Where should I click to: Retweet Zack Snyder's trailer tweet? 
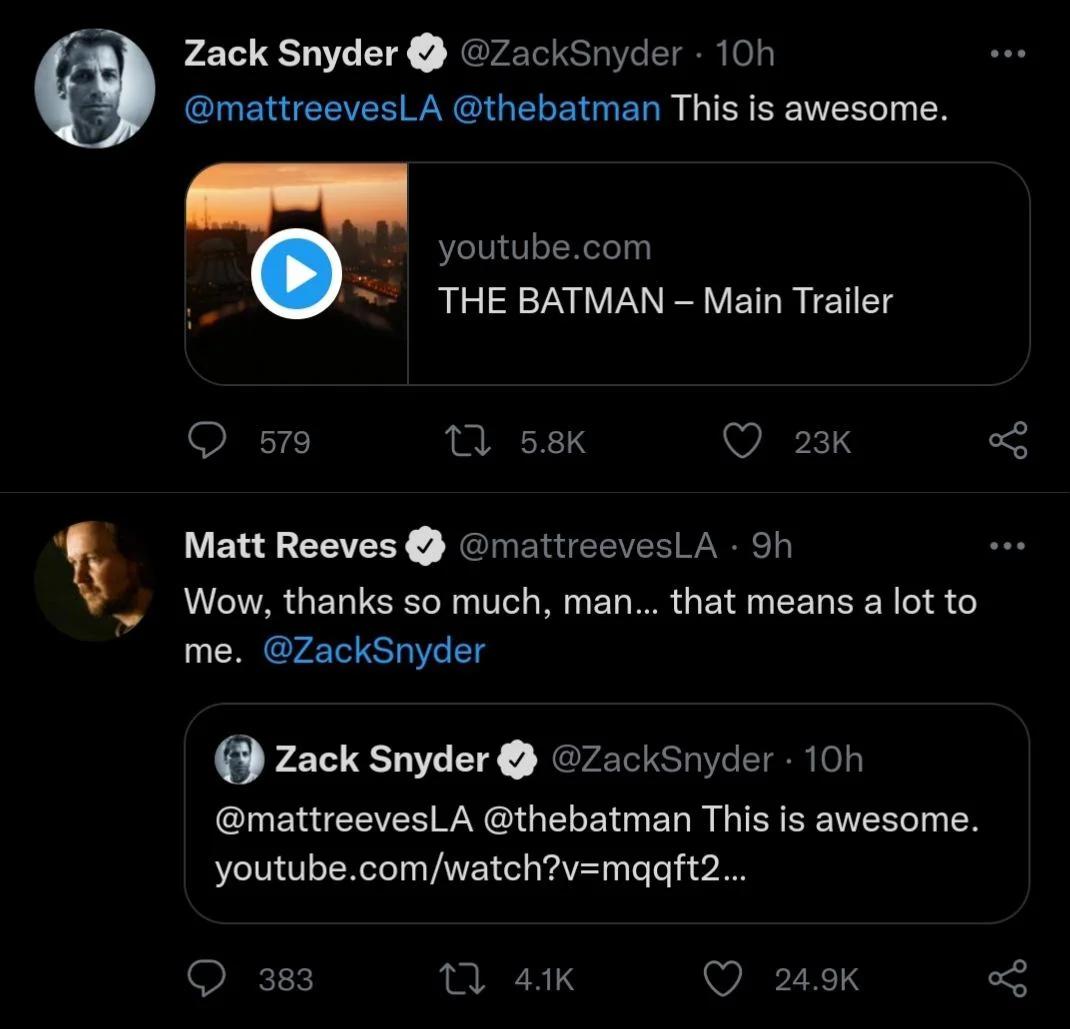[469, 441]
